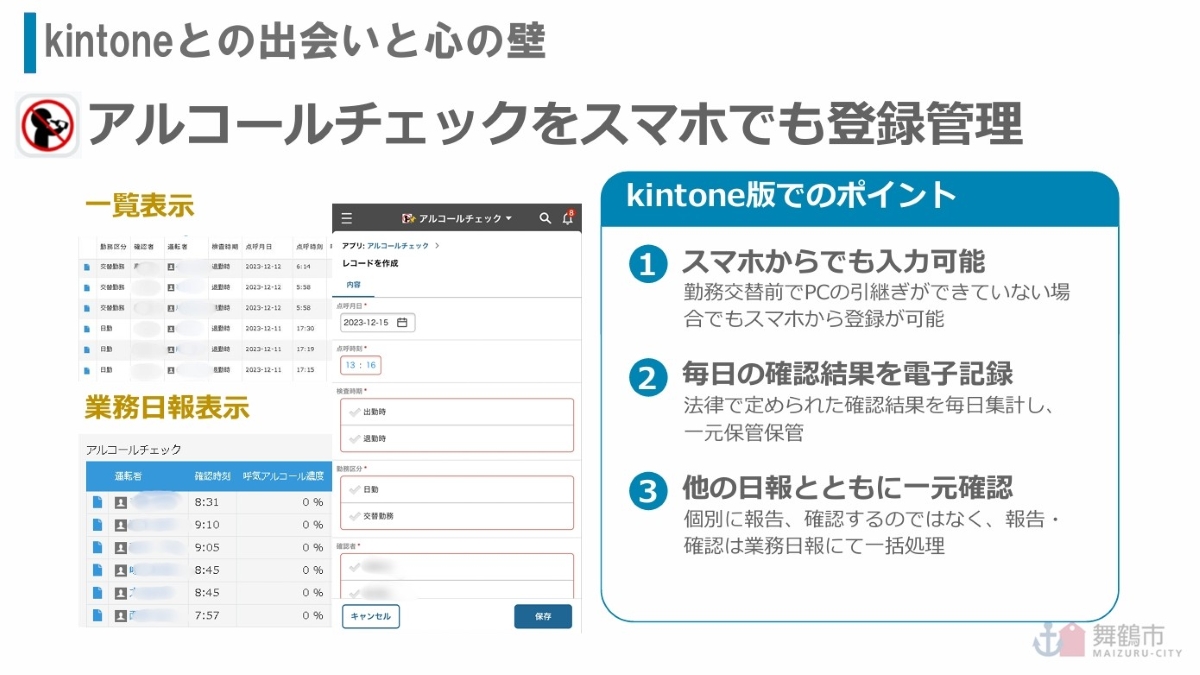Click the minute value 16 in 点呼時刻
This screenshot has height=675, width=1200.
point(370,365)
